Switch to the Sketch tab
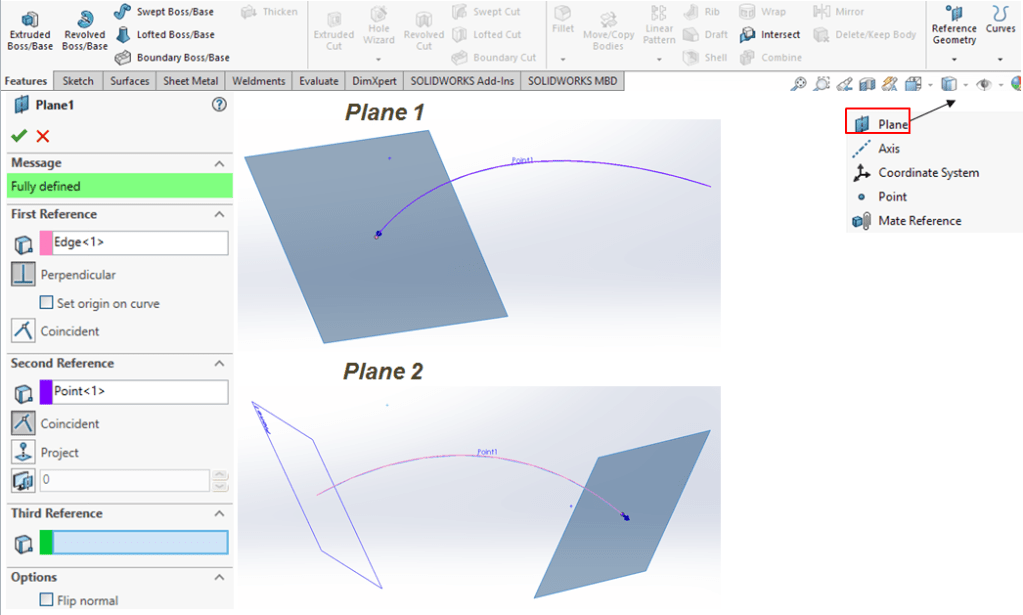The image size is (1023, 615). click(78, 81)
